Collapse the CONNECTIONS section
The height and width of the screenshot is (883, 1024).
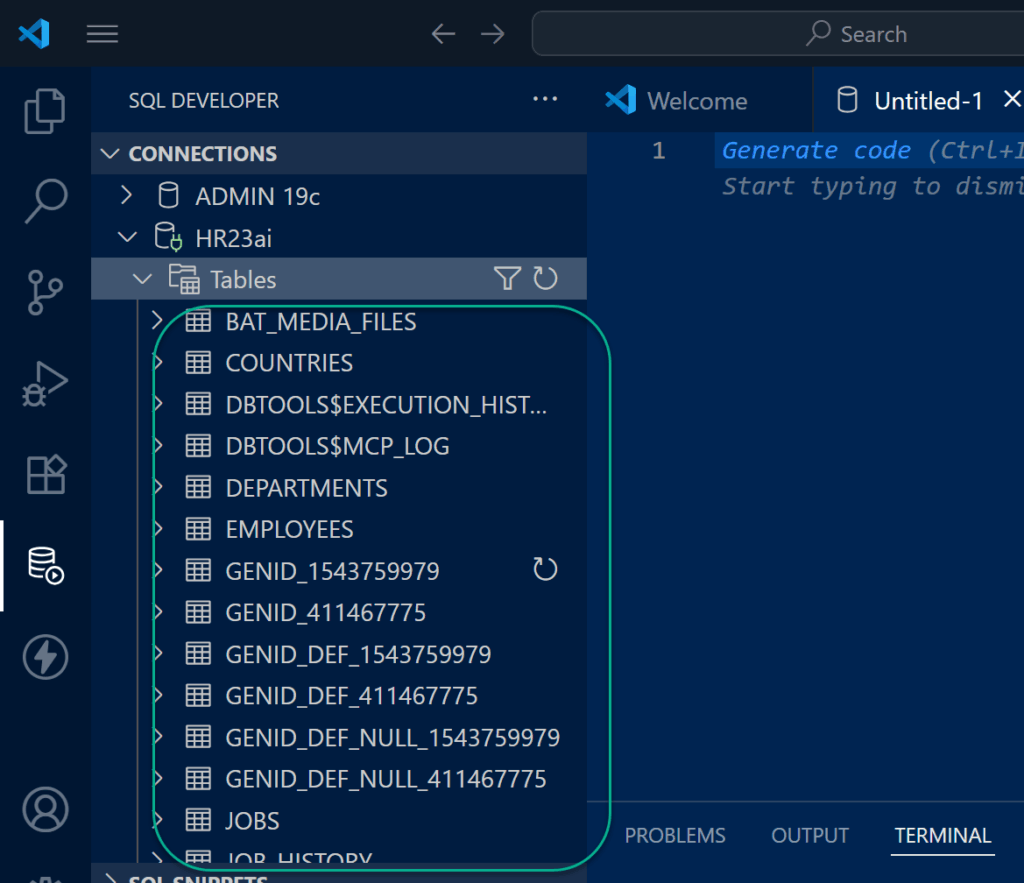[x=110, y=154]
